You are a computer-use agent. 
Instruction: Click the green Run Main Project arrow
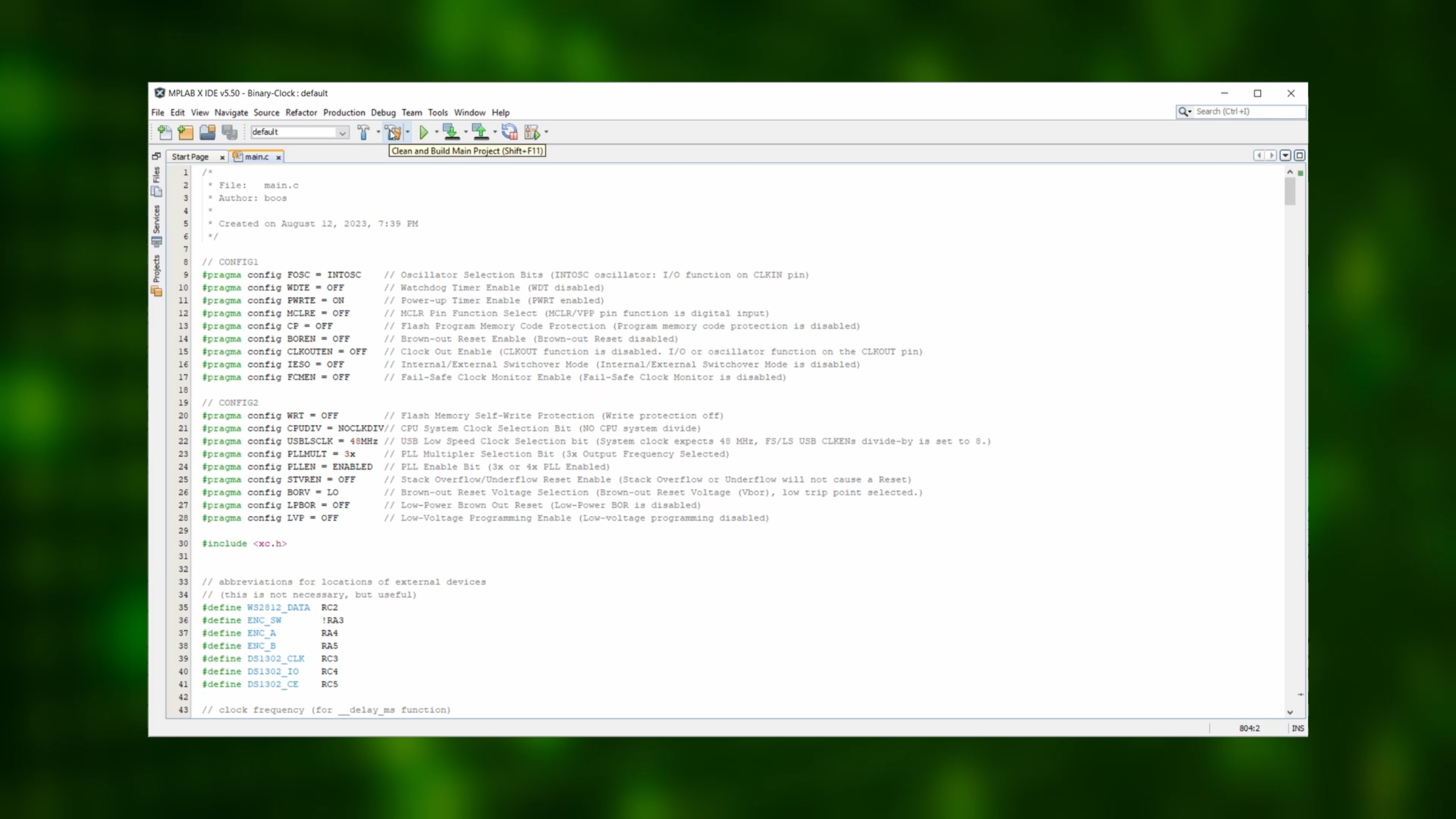click(424, 133)
